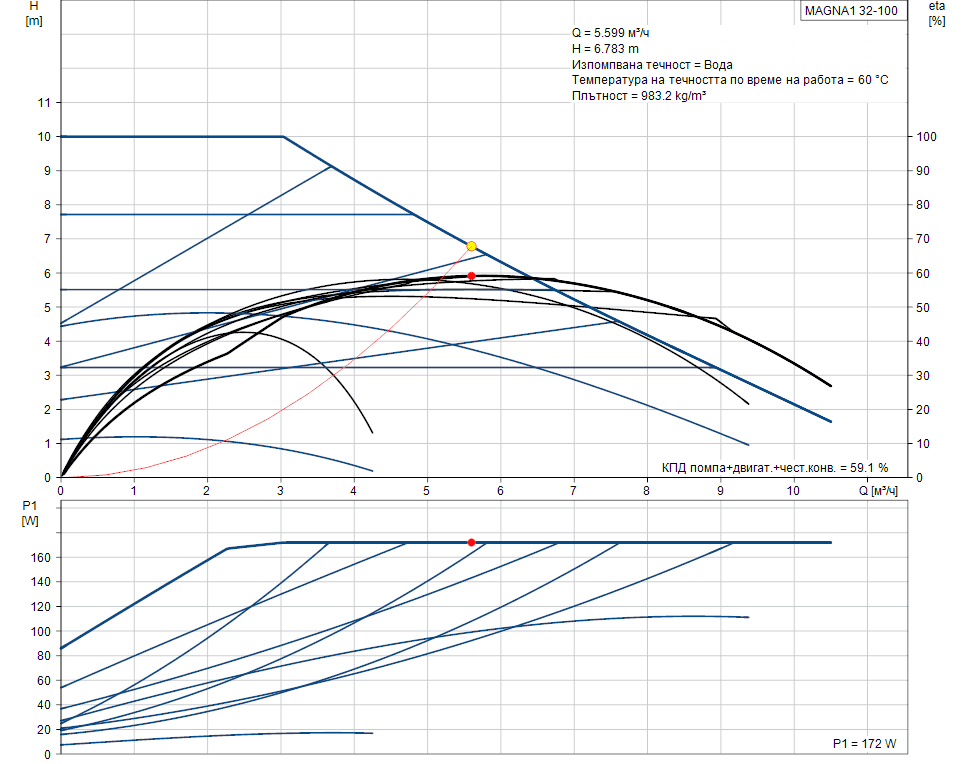Image resolution: width=968 pixels, height=764 pixels.
Task: Click the MAGNA1 32-100 title box
Action: [x=852, y=13]
